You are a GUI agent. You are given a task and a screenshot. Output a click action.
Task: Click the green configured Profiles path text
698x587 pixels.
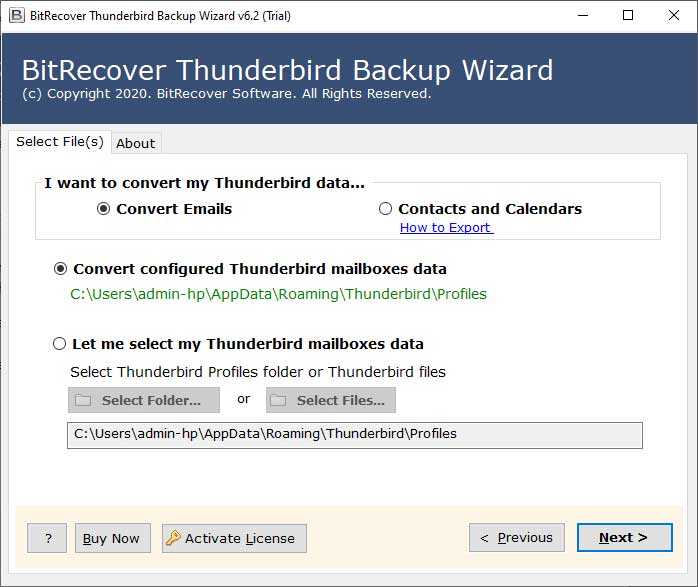[x=278, y=294]
